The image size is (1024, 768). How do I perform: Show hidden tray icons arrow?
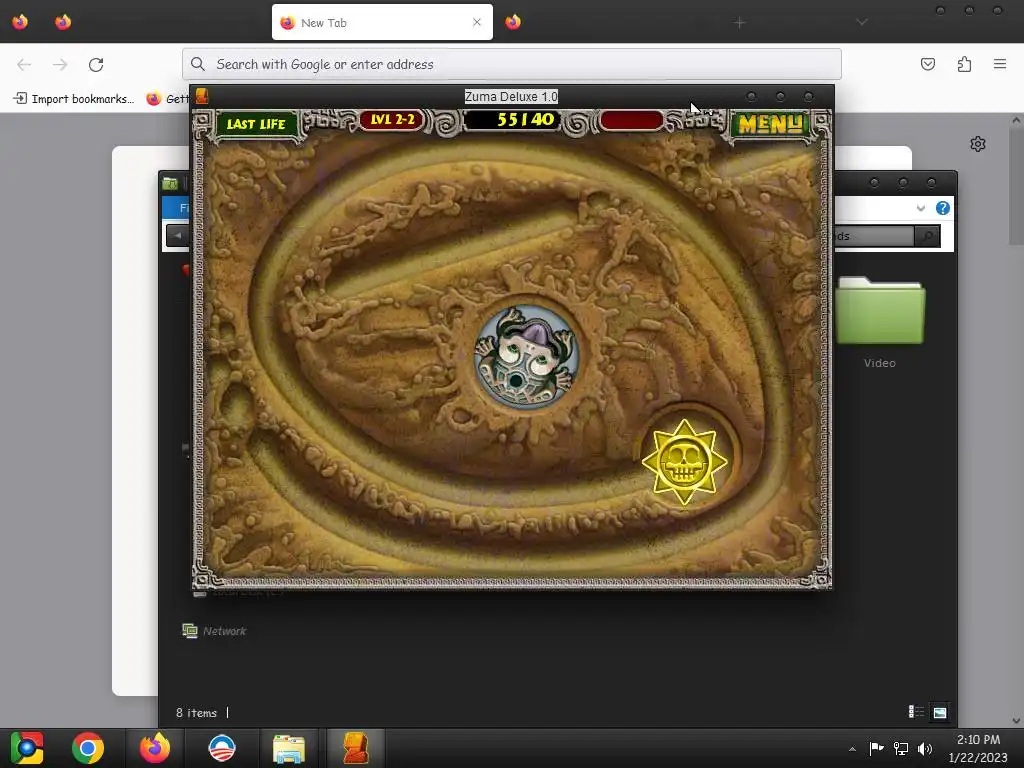pyautogui.click(x=852, y=748)
